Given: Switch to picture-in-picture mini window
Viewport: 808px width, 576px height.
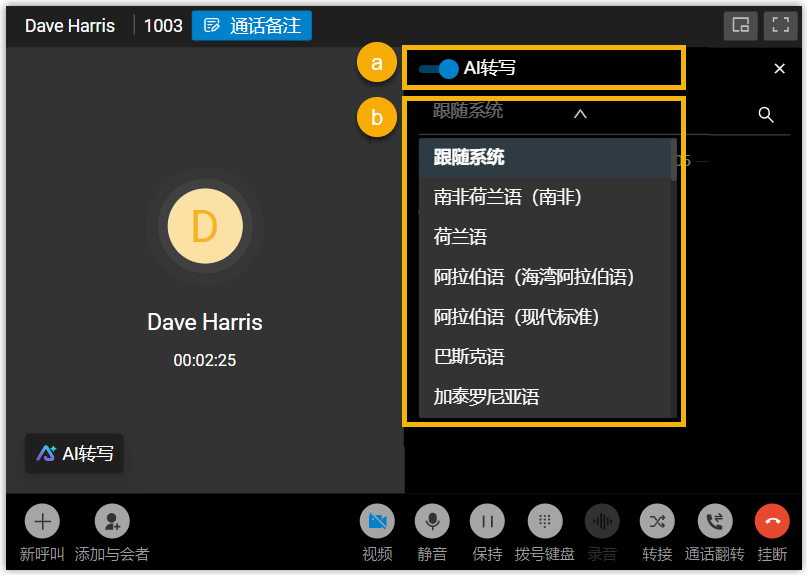Looking at the screenshot, I should click(x=740, y=26).
